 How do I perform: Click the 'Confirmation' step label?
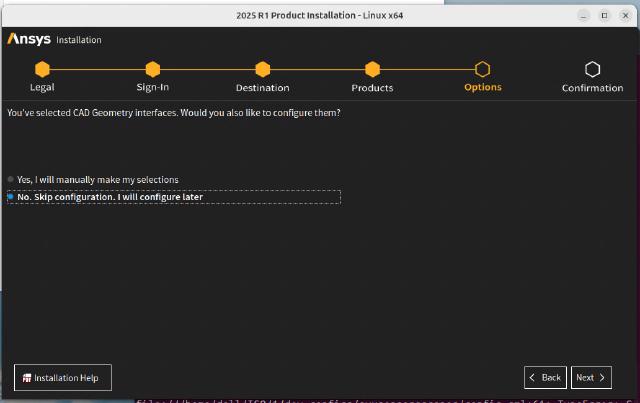[592, 88]
